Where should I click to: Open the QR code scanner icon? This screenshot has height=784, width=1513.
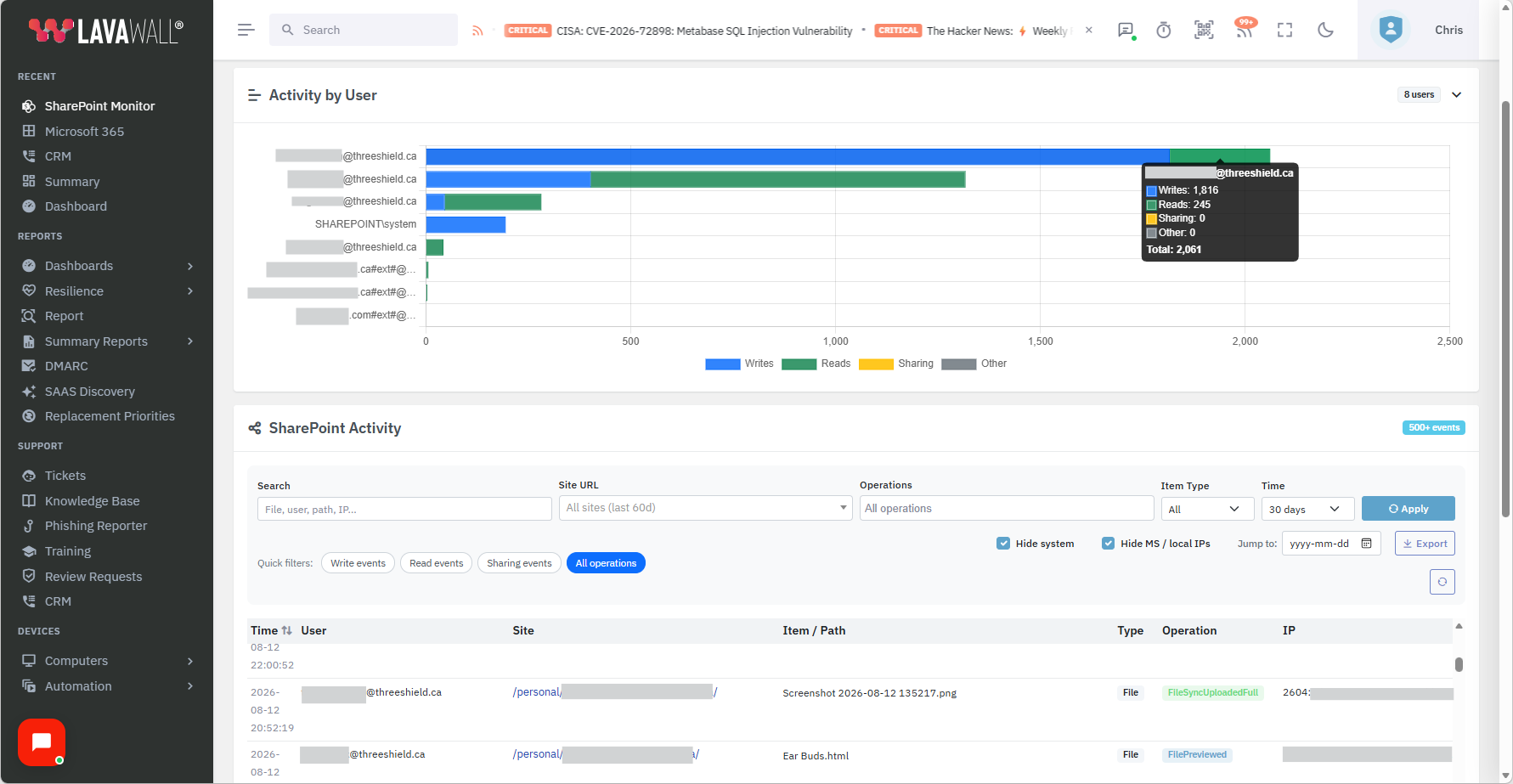pos(1204,30)
